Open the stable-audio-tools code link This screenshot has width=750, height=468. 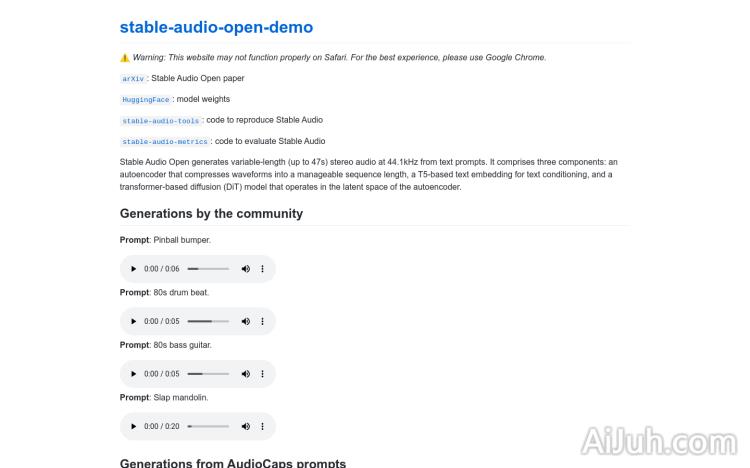pyautogui.click(x=161, y=121)
